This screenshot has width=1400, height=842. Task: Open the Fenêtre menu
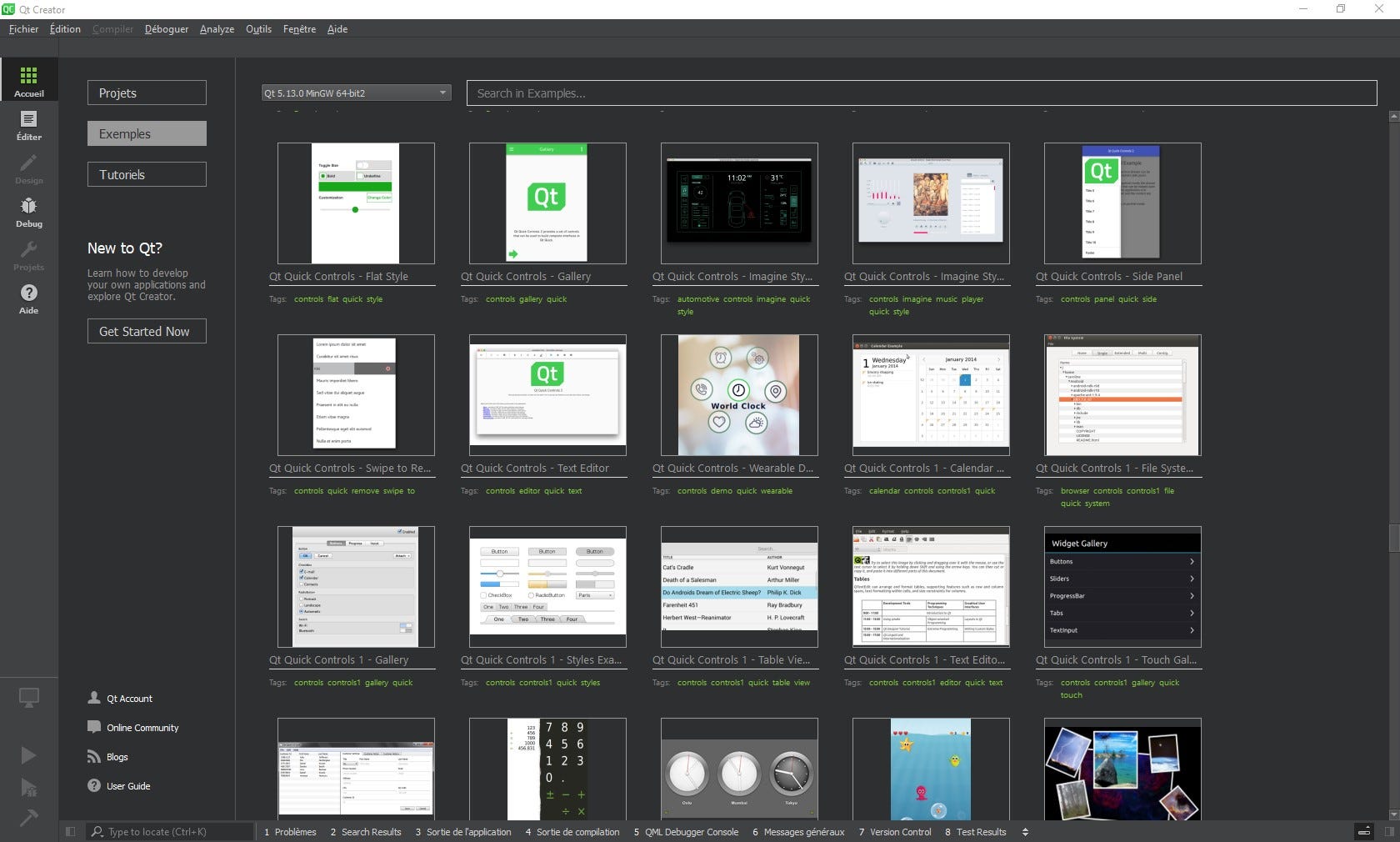click(x=299, y=29)
